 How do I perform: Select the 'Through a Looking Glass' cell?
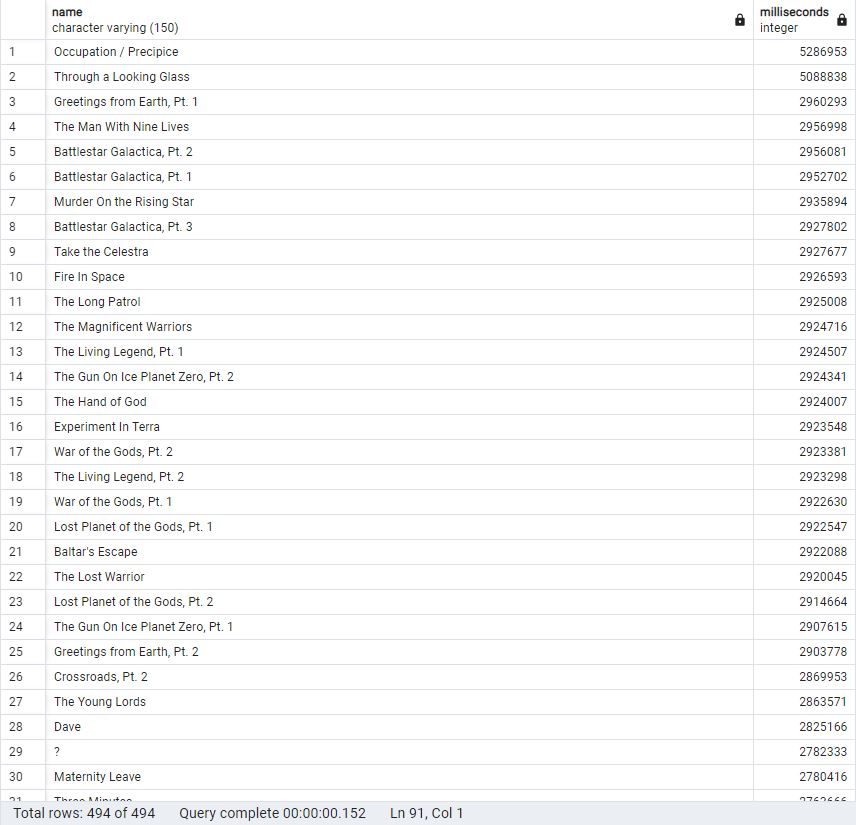[400, 77]
